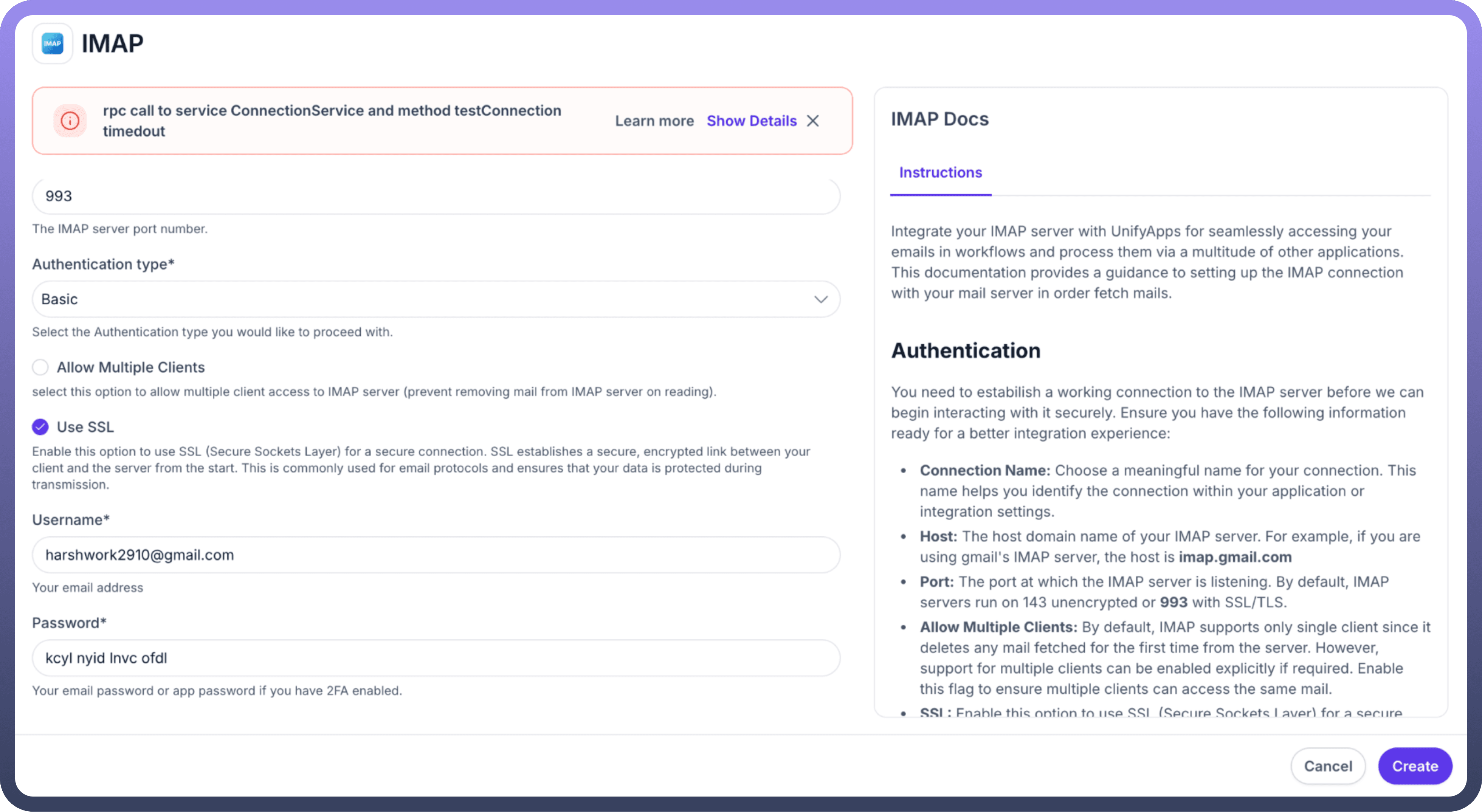The width and height of the screenshot is (1482, 812).
Task: Click the IMAP app logo icon
Action: tap(52, 44)
